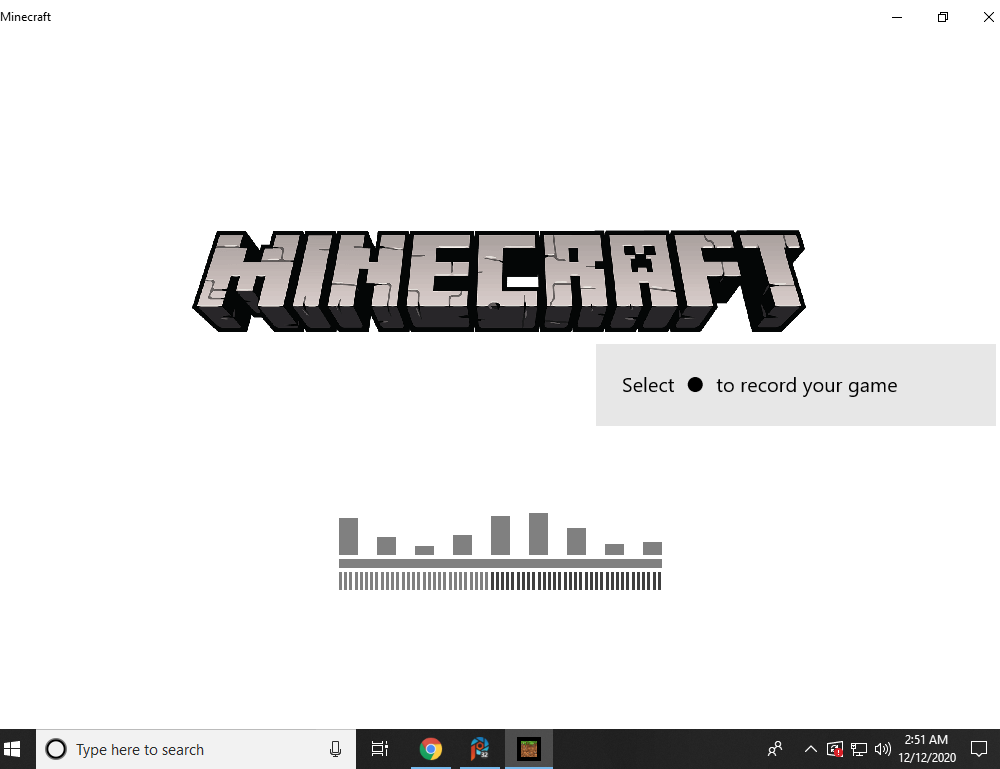1000x769 pixels.
Task: Open the People icon in the system tray
Action: click(775, 749)
